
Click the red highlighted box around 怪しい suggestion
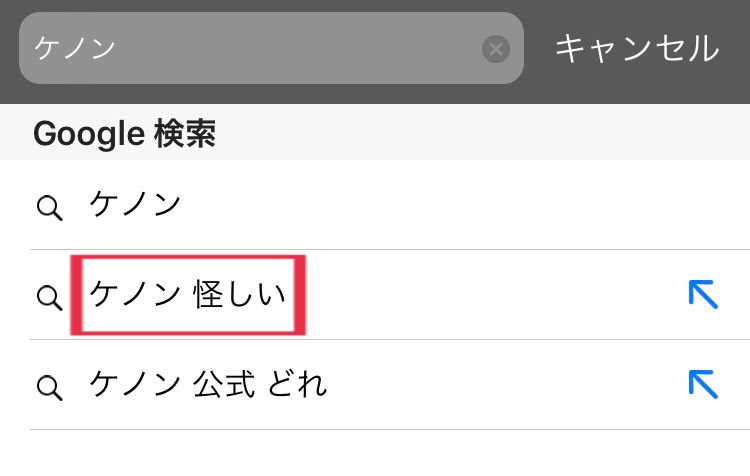pyautogui.click(x=188, y=295)
